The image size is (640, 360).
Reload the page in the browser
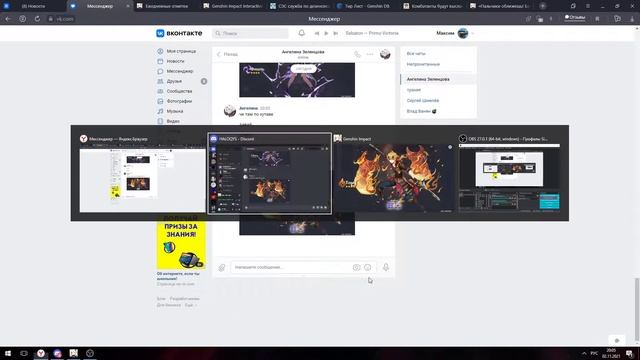37,19
